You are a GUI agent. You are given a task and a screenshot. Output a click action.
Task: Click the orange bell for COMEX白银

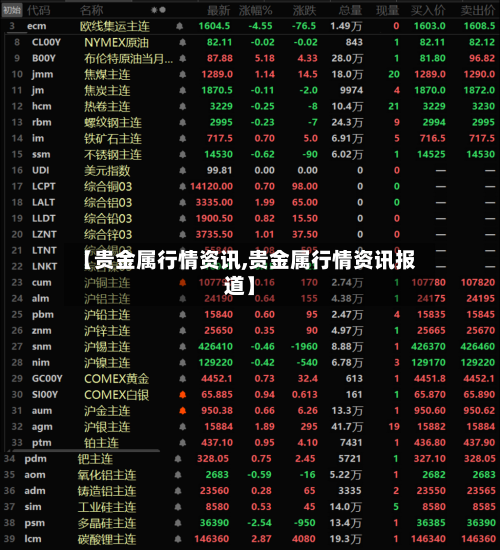point(182,395)
